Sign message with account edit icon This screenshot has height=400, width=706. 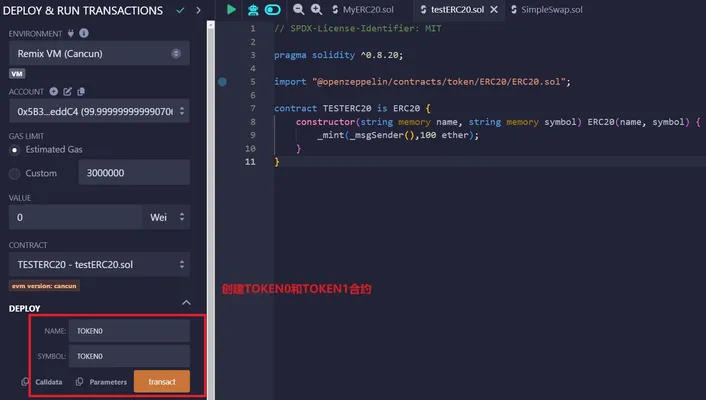(x=68, y=91)
